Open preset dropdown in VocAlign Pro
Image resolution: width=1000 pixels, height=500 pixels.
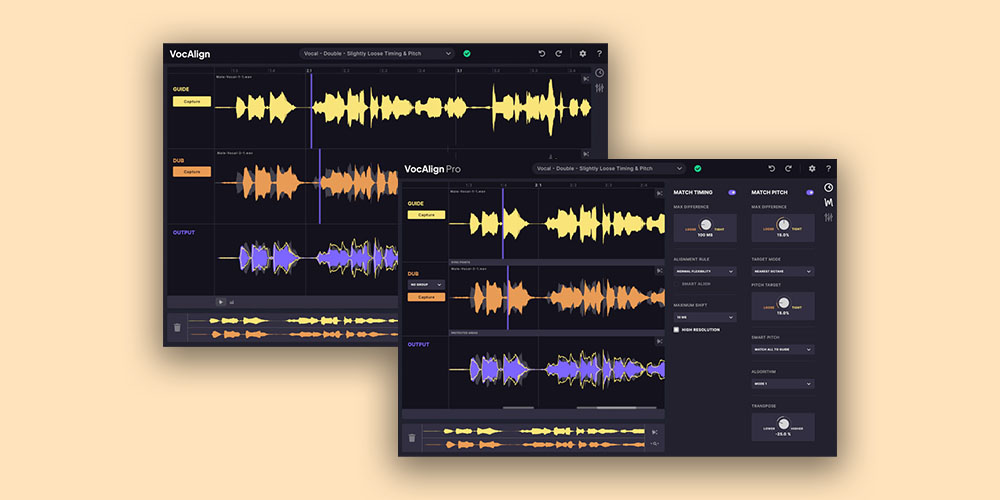(609, 169)
